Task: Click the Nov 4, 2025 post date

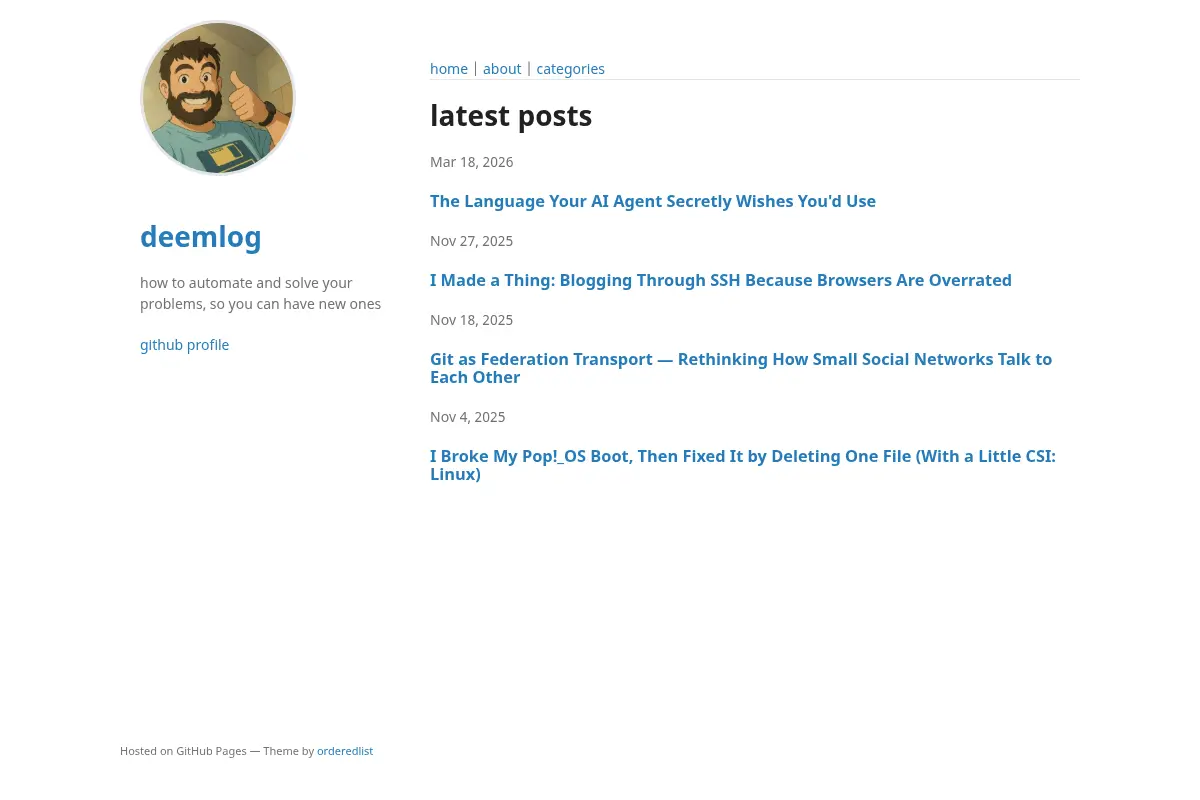Action: tap(467, 417)
